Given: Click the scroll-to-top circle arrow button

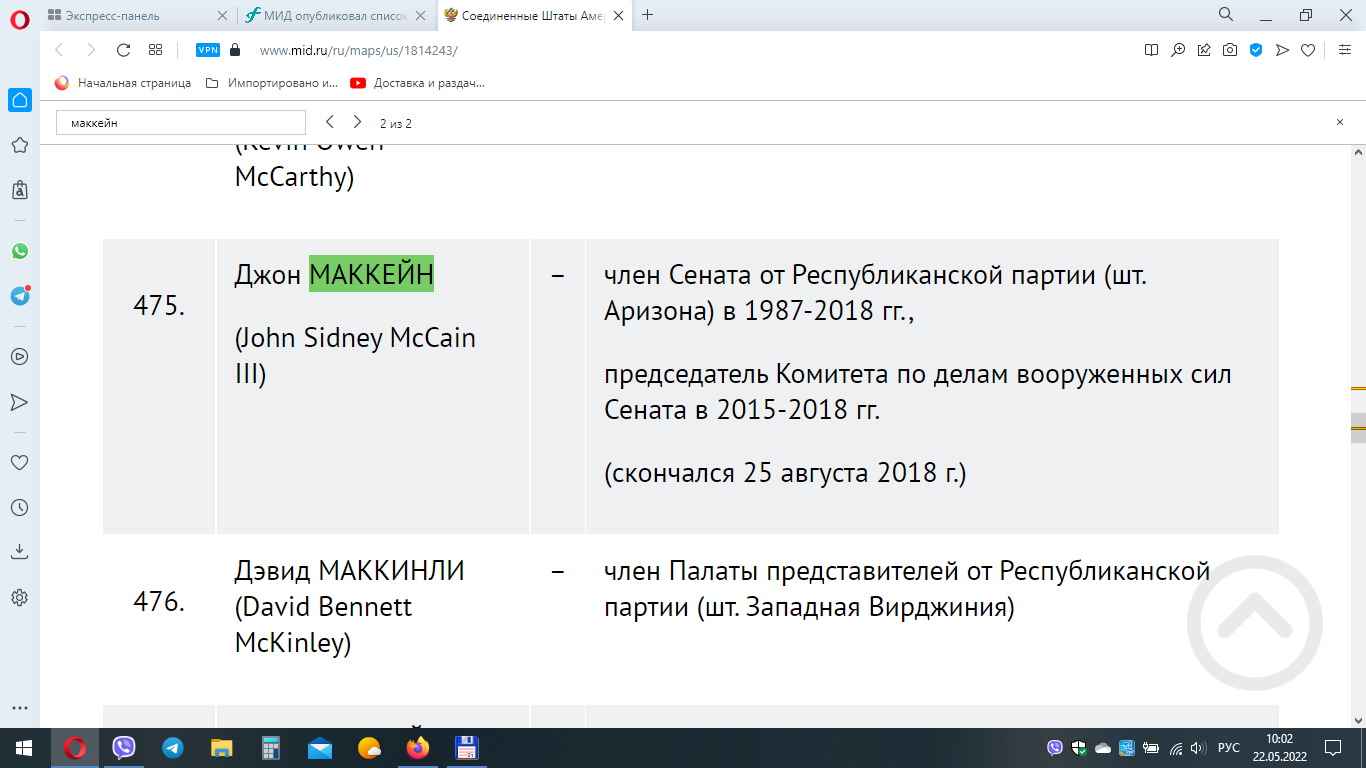Looking at the screenshot, I should point(1254,624).
